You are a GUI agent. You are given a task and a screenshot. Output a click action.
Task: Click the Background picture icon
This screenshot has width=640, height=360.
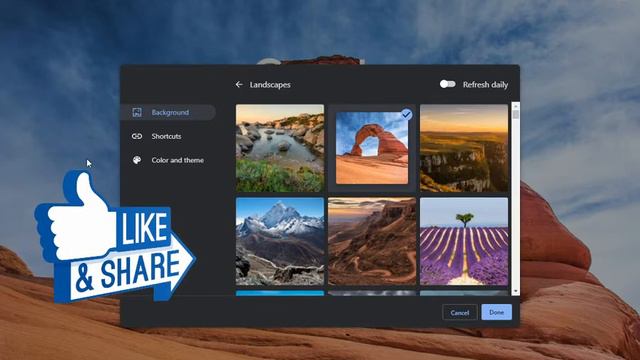(137, 112)
